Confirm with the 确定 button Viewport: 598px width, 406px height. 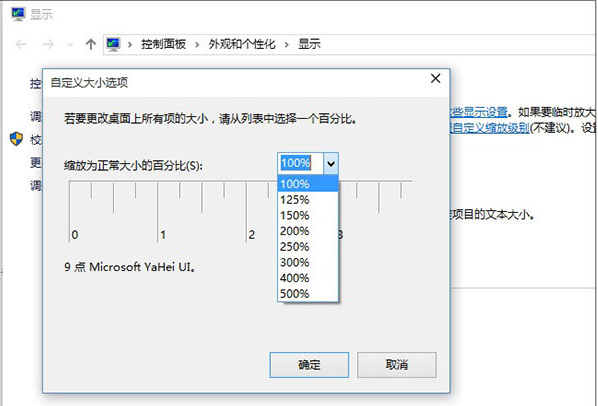pyautogui.click(x=309, y=365)
